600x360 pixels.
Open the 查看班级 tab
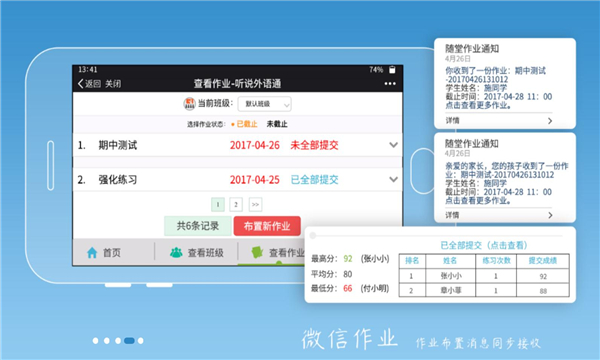click(x=196, y=252)
